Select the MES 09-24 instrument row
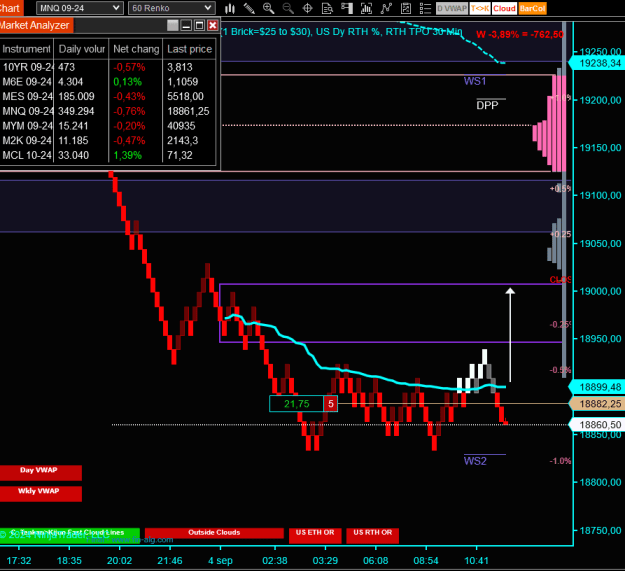Viewport: 625px width, 571px height. pyautogui.click(x=108, y=96)
